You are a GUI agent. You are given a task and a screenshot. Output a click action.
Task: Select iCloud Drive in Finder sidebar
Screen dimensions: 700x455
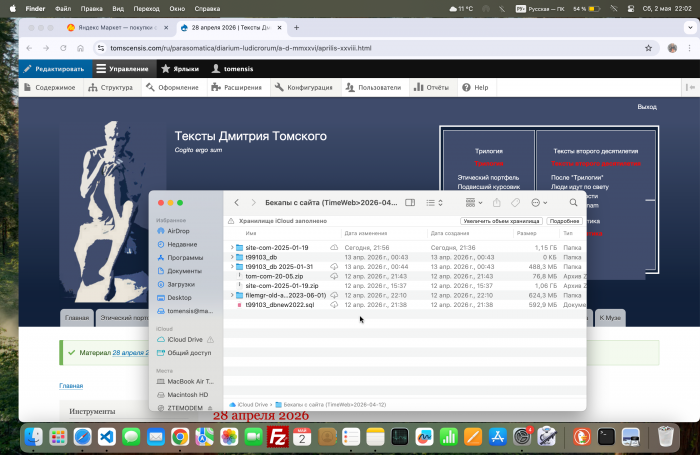[x=185, y=339]
